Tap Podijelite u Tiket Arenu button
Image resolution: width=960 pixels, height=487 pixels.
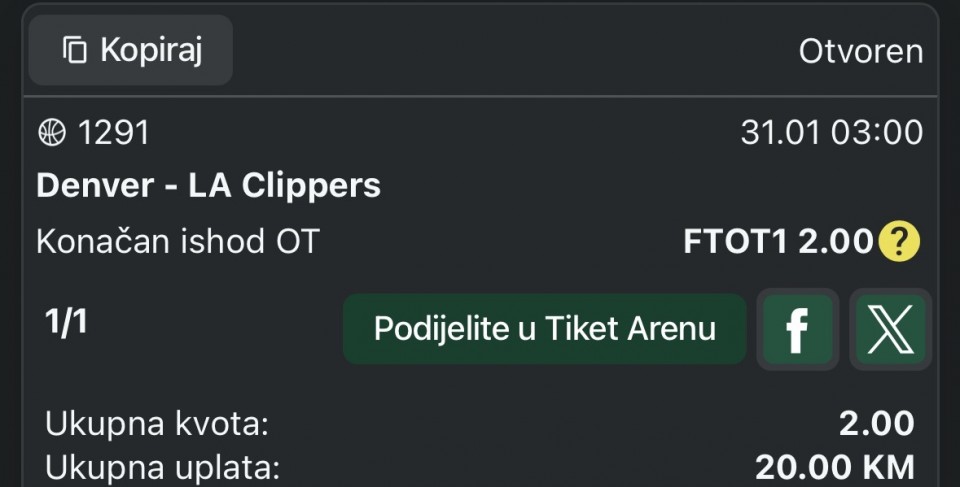(544, 329)
